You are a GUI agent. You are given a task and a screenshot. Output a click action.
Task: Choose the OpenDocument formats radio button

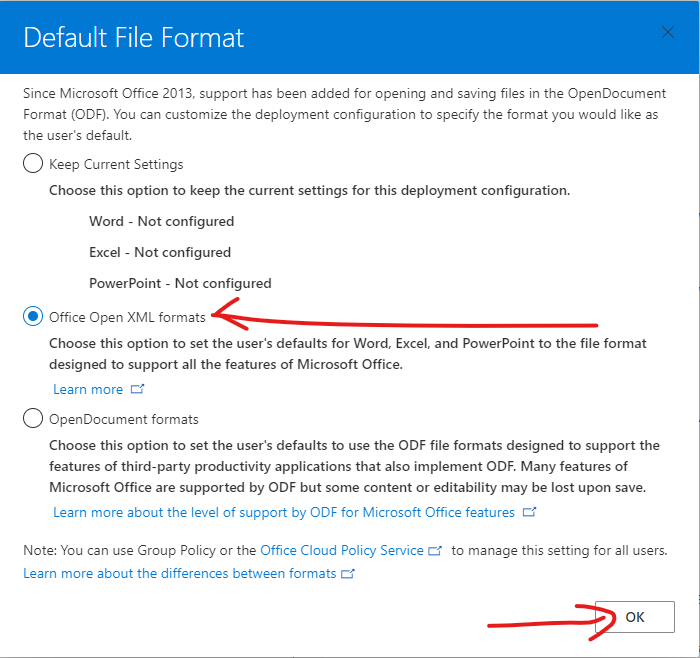coord(33,418)
